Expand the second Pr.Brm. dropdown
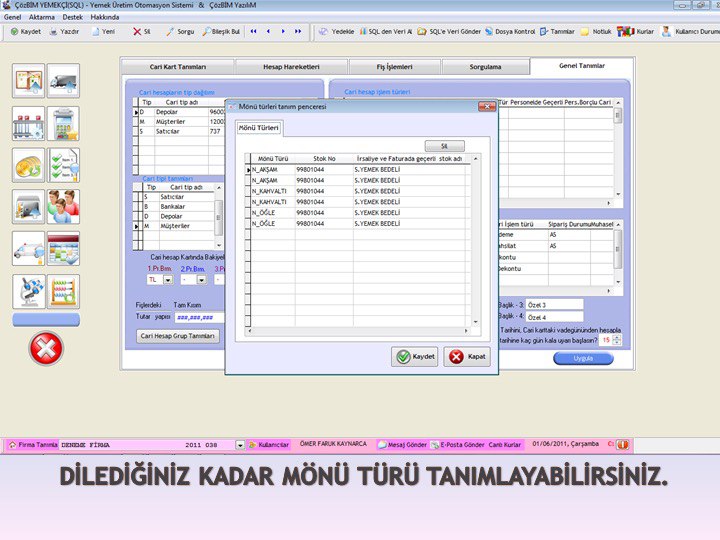 pos(201,280)
